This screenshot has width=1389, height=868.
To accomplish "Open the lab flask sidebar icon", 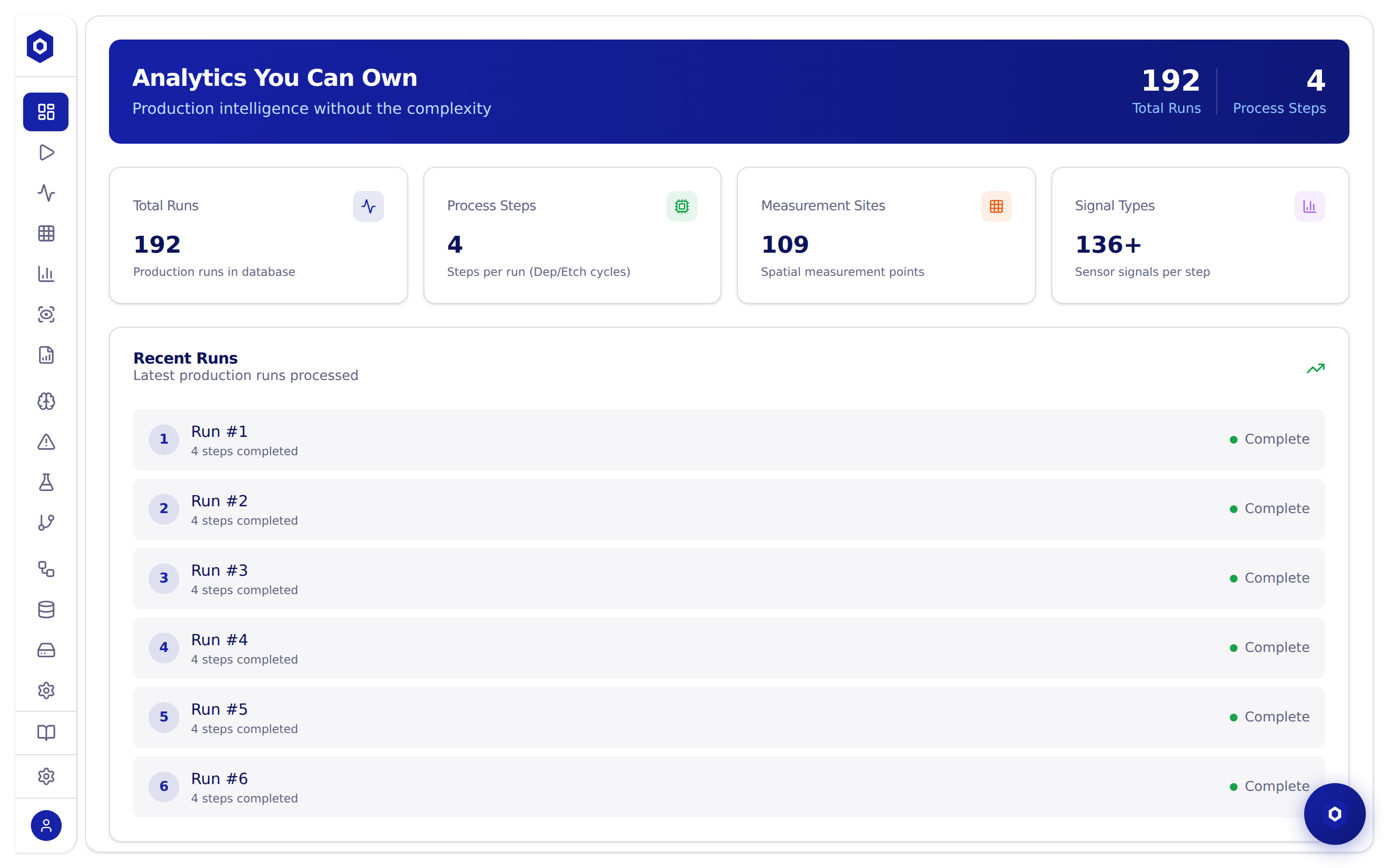I will point(46,482).
